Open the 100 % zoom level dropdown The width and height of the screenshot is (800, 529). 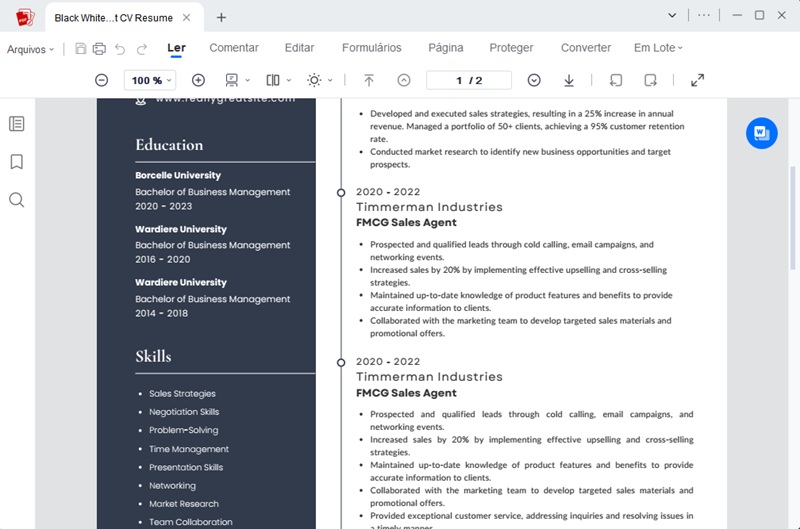[x=151, y=80]
